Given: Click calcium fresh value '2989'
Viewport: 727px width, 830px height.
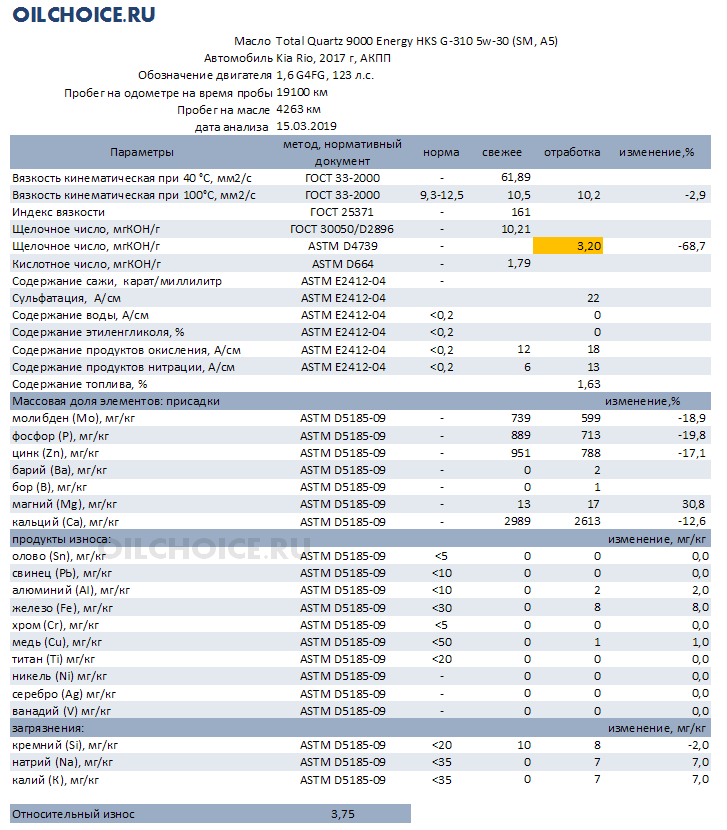Looking at the screenshot, I should pos(517,521).
